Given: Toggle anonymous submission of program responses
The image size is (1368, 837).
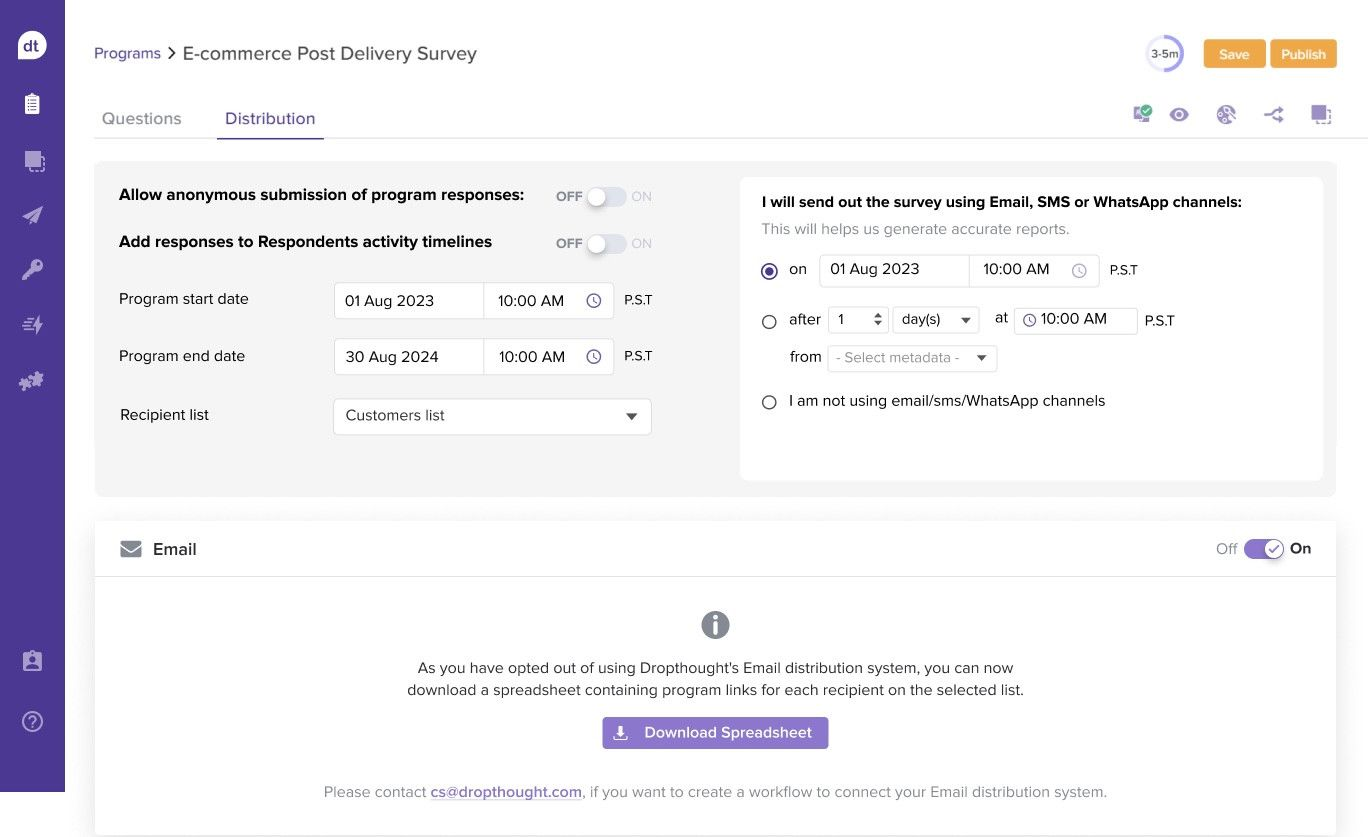Looking at the screenshot, I should click(605, 197).
